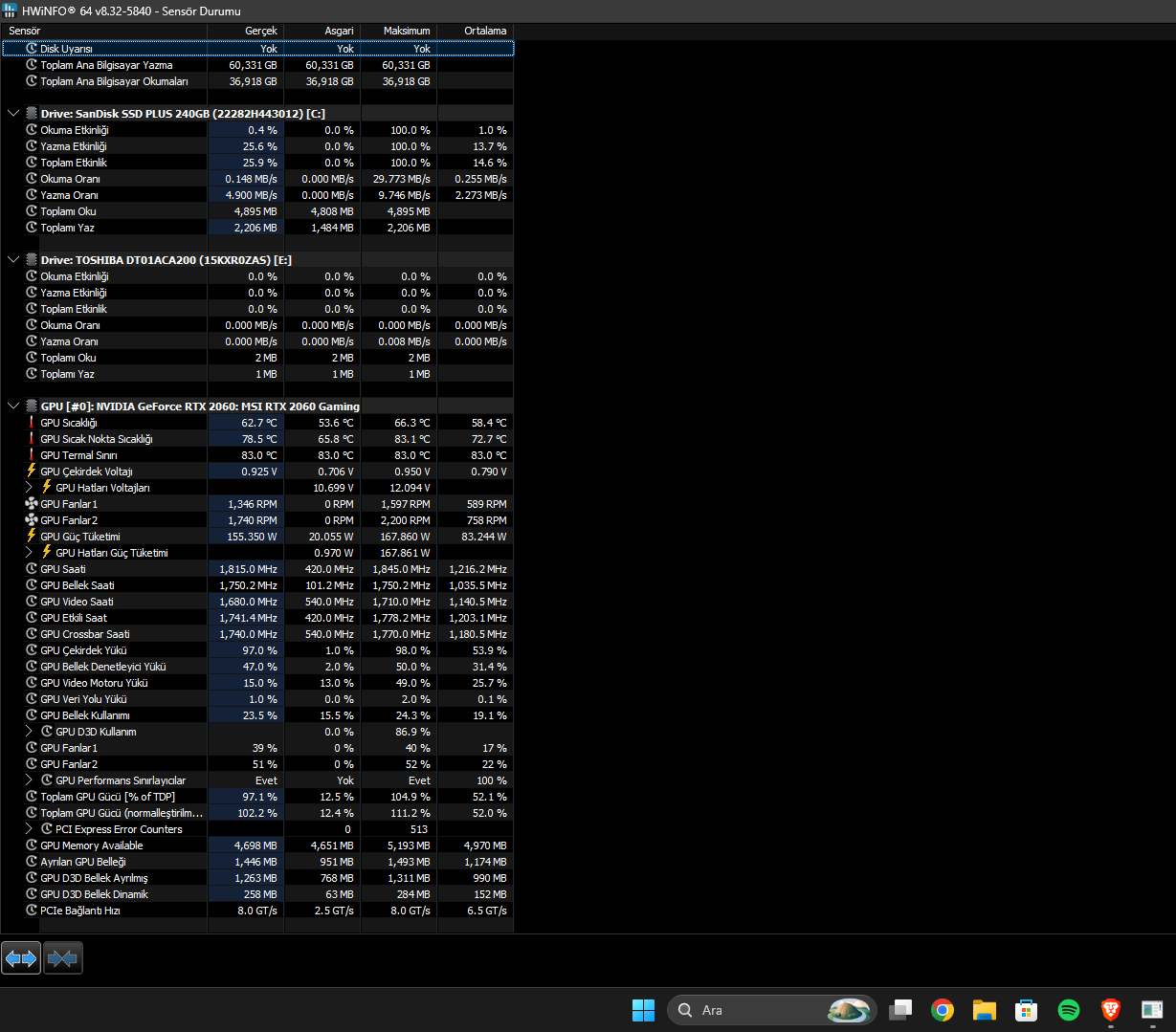This screenshot has height=1032, width=1176.
Task: Click the TOSHIBA DT01ACA200 drive chip icon
Action: pos(32,260)
